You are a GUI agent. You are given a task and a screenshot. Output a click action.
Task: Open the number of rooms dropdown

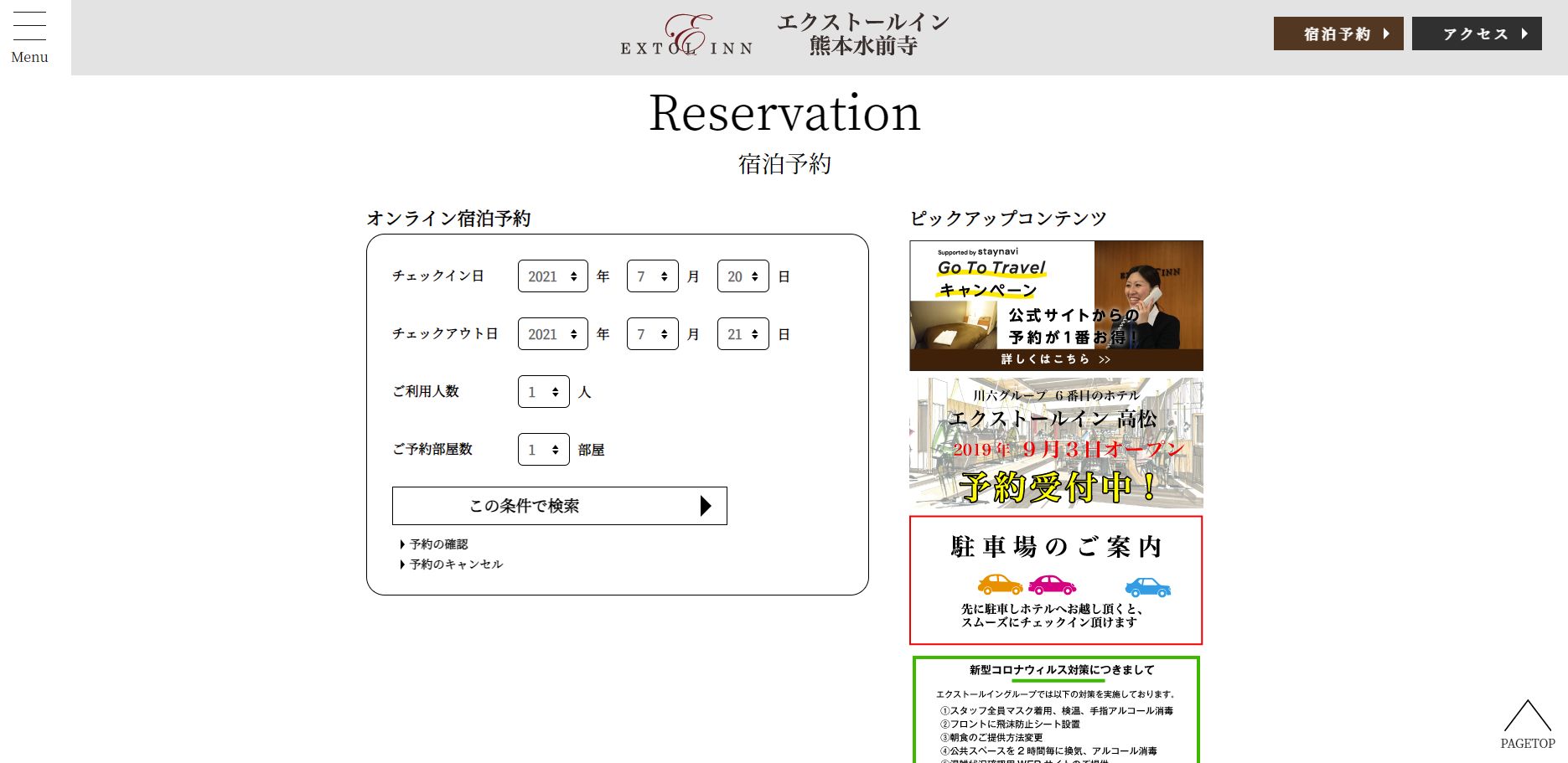[x=544, y=450]
